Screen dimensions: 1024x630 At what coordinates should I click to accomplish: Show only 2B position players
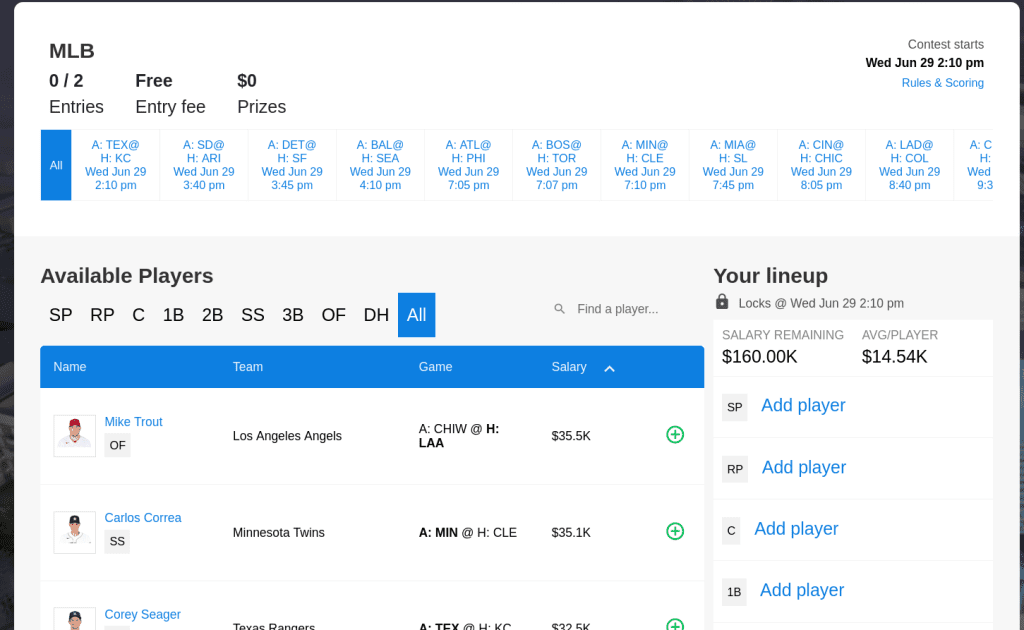point(212,315)
